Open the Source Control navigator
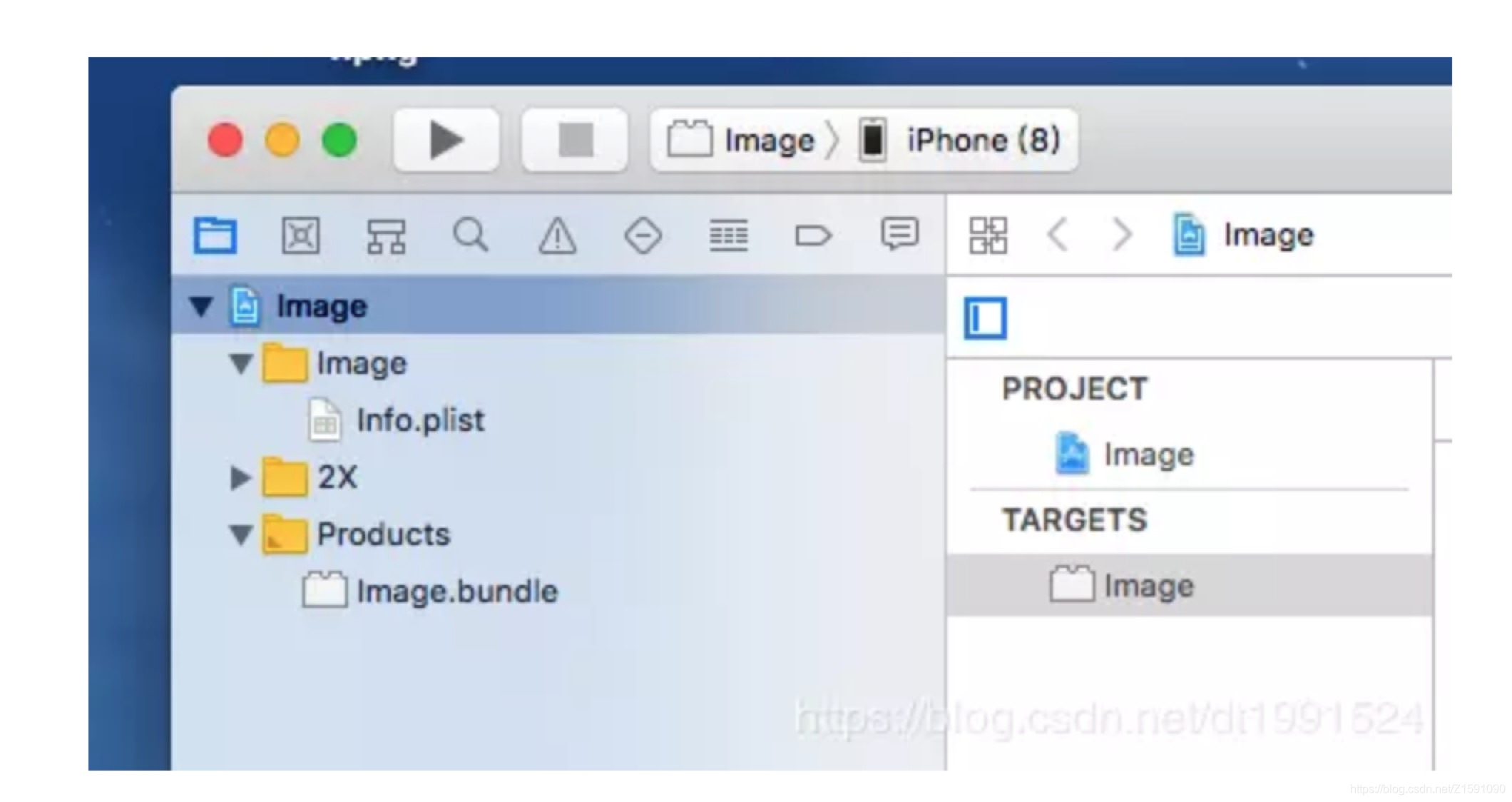Viewport: 1512px width, 802px height. [x=300, y=235]
